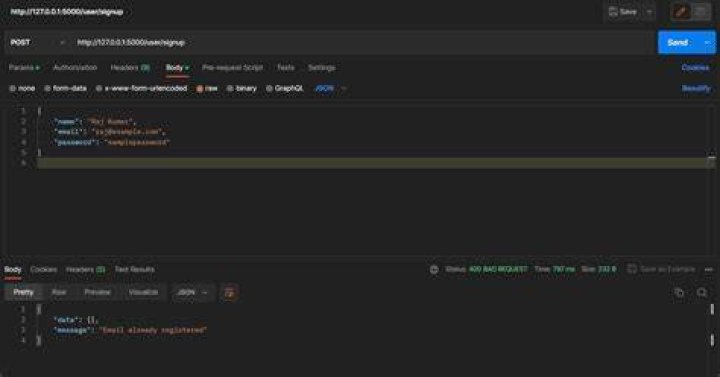
Task: Click the "message" line in response
Action: 130,330
